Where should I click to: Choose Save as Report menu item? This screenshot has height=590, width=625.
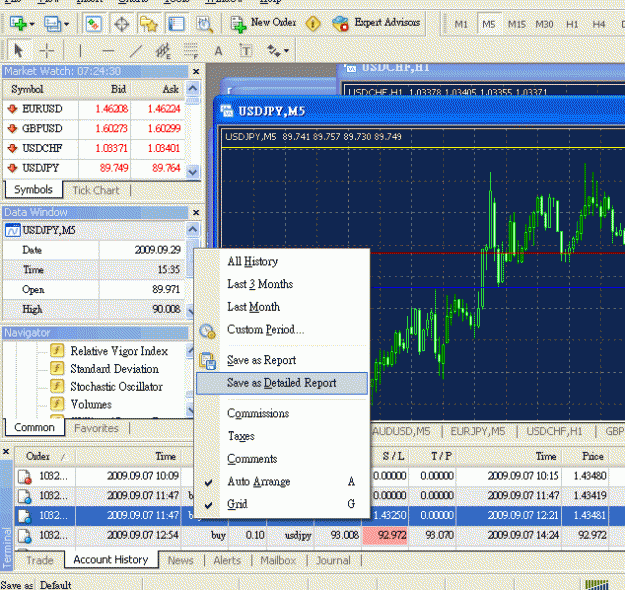point(282,360)
